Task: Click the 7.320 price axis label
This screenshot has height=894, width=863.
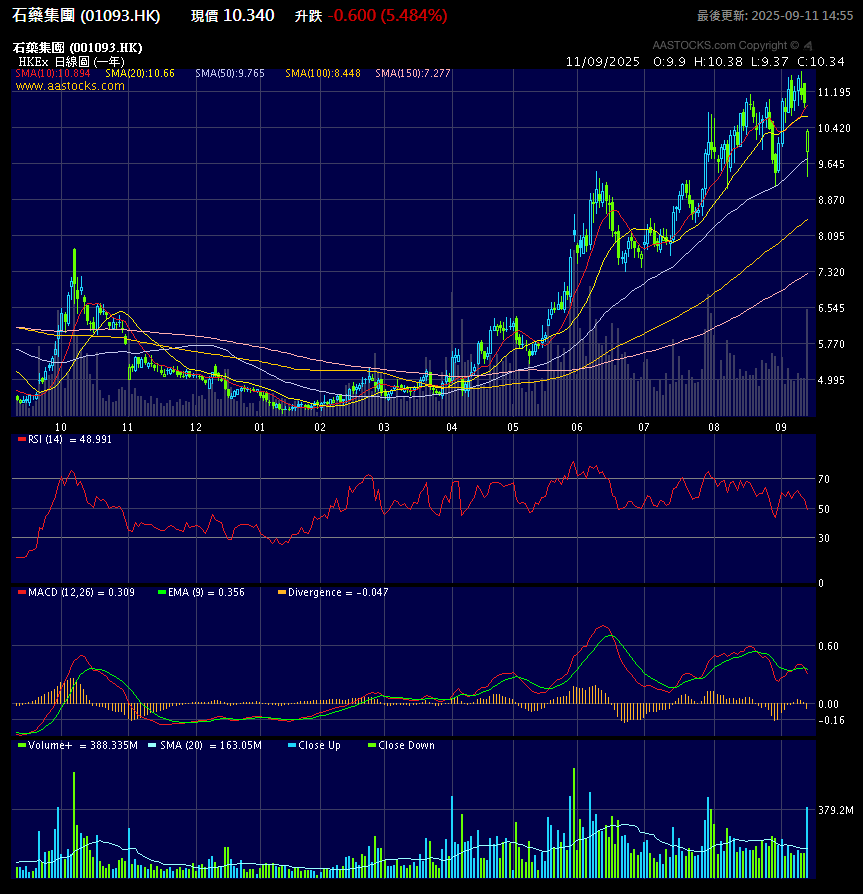Action: [x=831, y=272]
